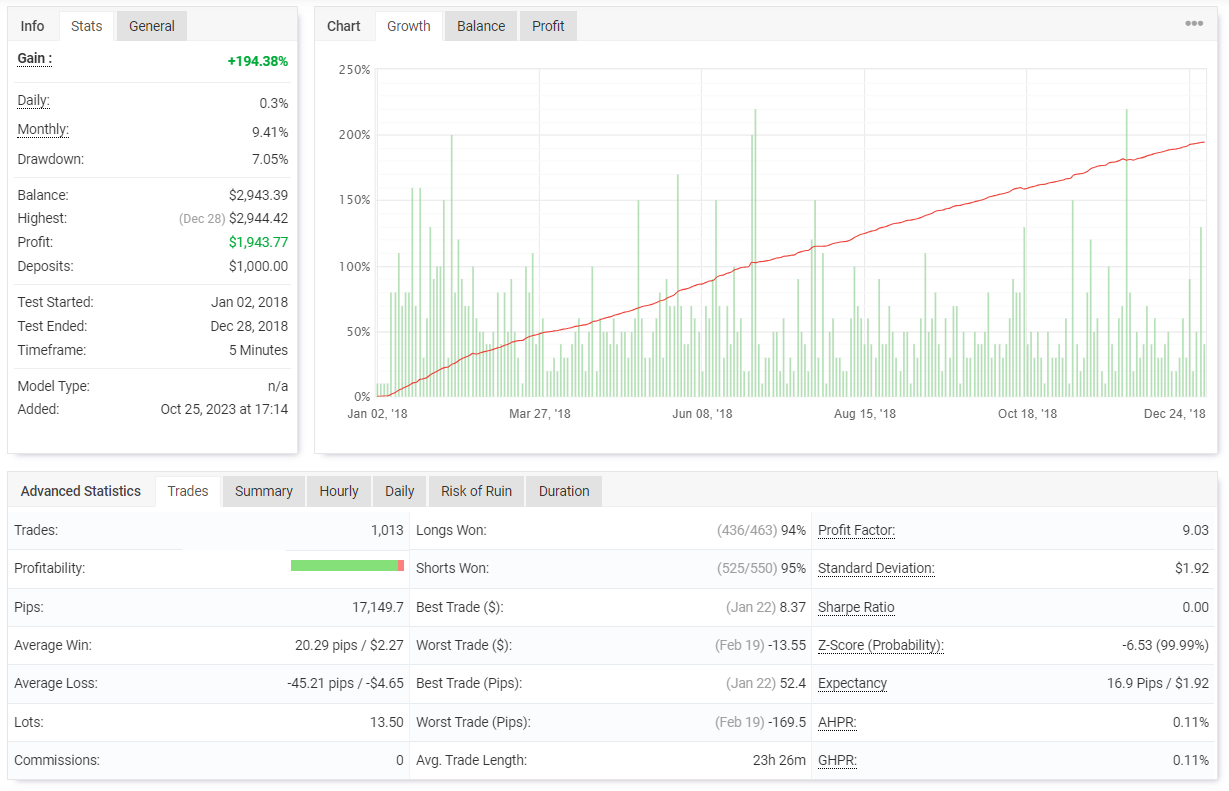Click the Average Win value 20.29 pips

click(x=349, y=645)
